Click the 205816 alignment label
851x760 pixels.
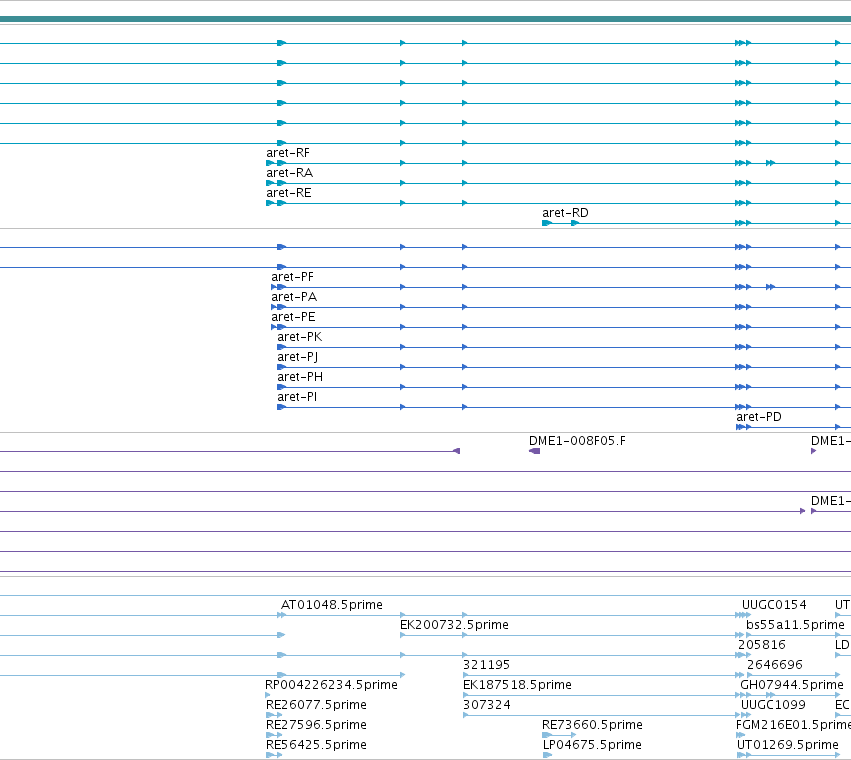pyautogui.click(x=761, y=645)
